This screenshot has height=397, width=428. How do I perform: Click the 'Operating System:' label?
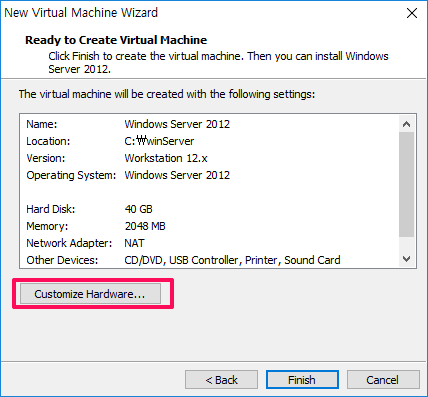coord(71,175)
